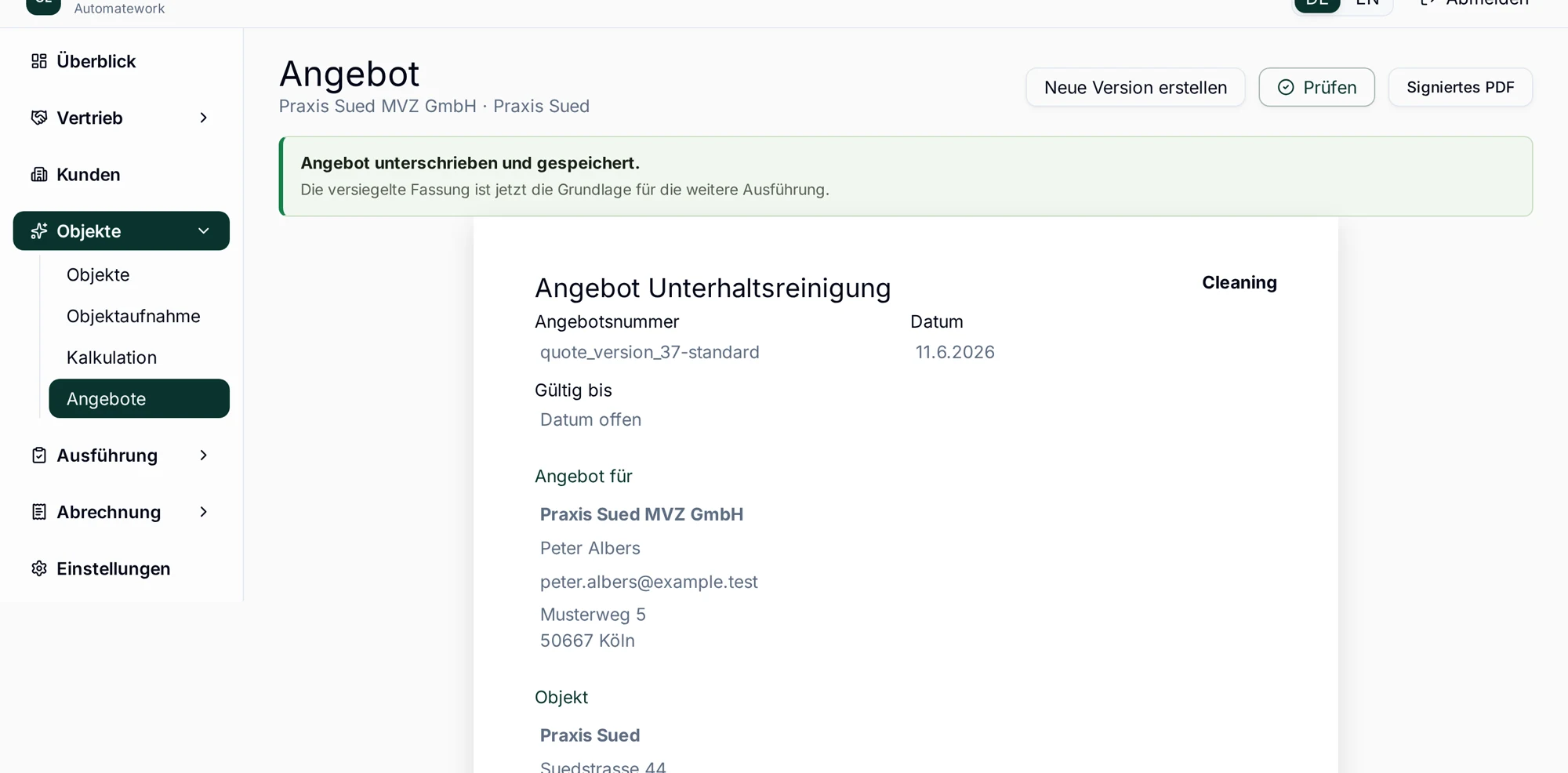The height and width of the screenshot is (773, 1568).
Task: Click the 'Angebot für' section heading
Action: pos(583,476)
